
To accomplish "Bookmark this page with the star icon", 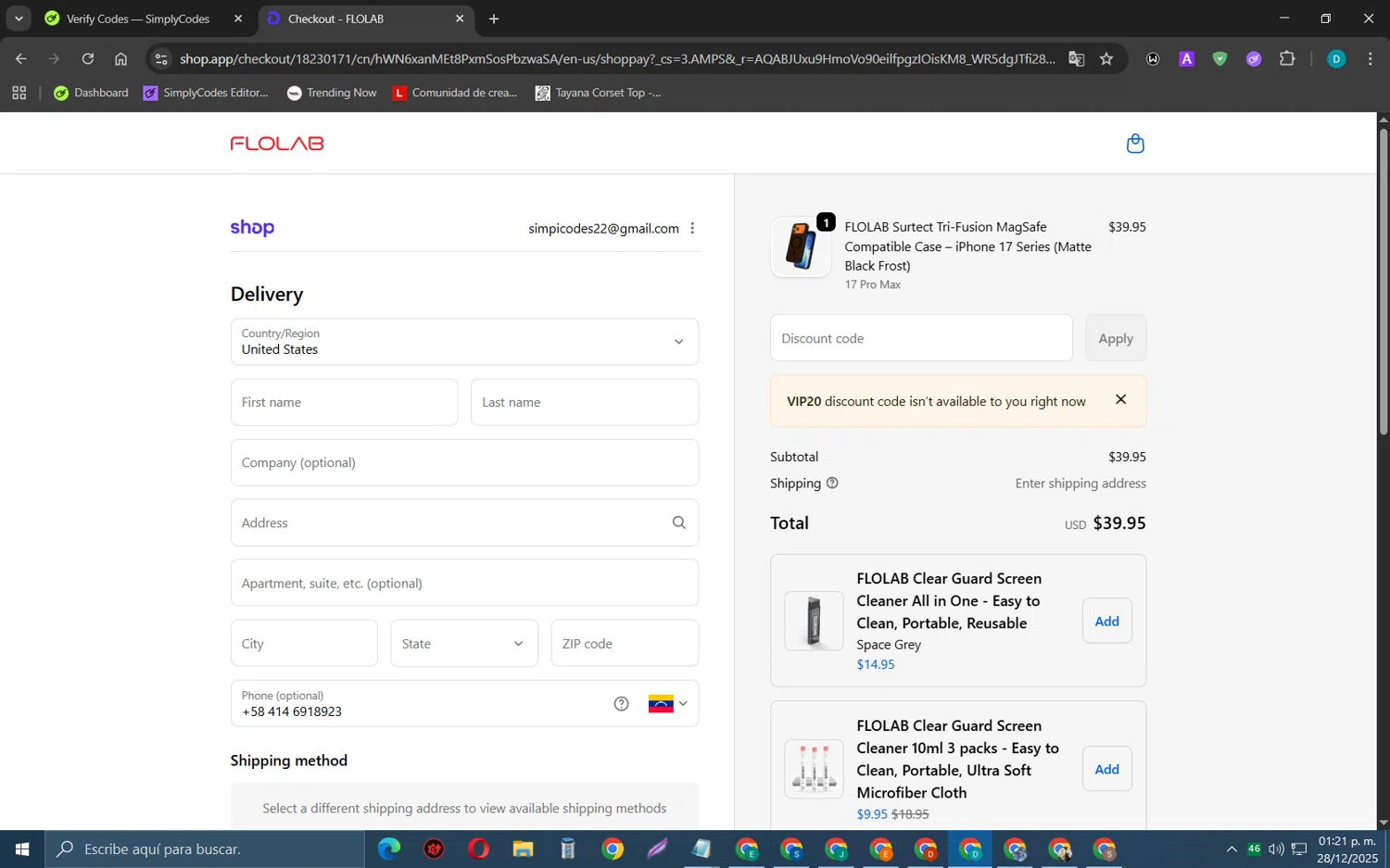I will point(1106,59).
